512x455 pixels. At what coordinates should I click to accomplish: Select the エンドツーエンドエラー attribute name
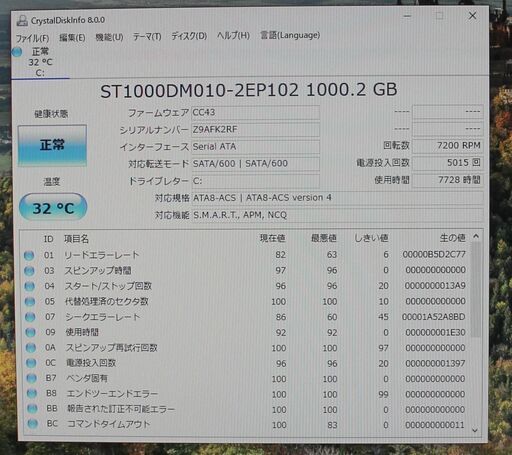point(112,393)
